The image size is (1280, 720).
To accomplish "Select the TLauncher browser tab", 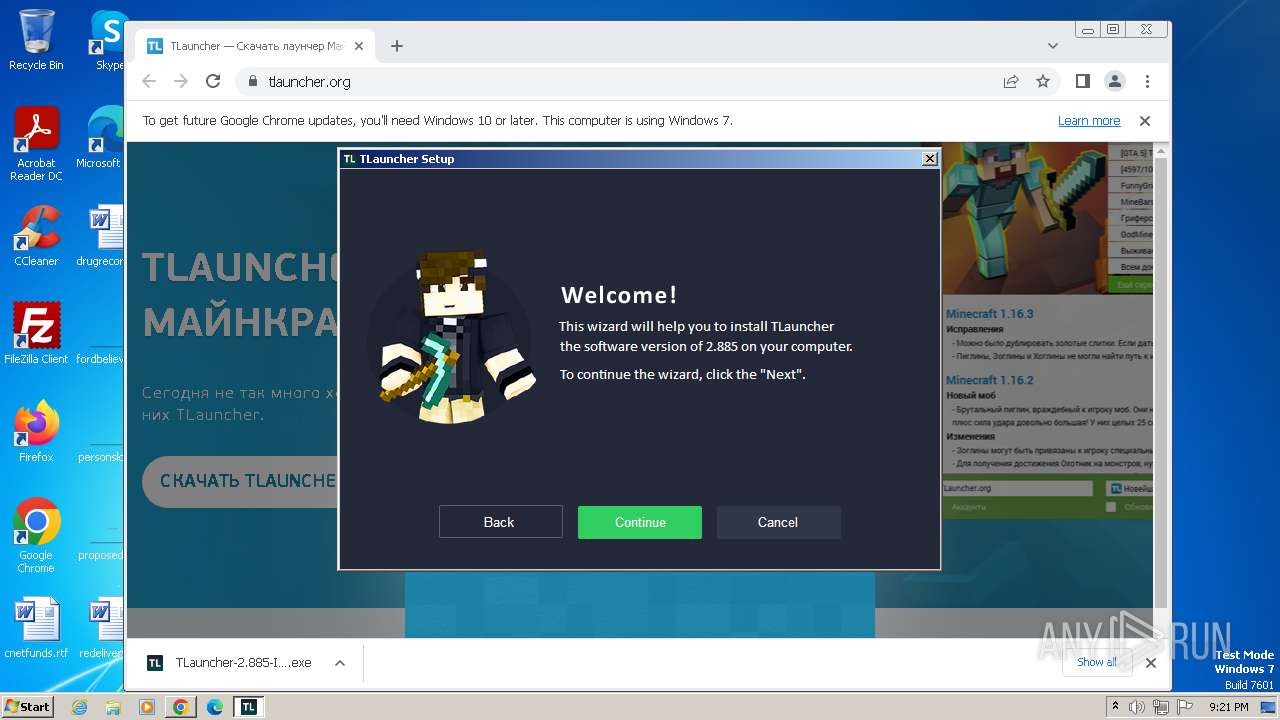I will [x=255, y=46].
